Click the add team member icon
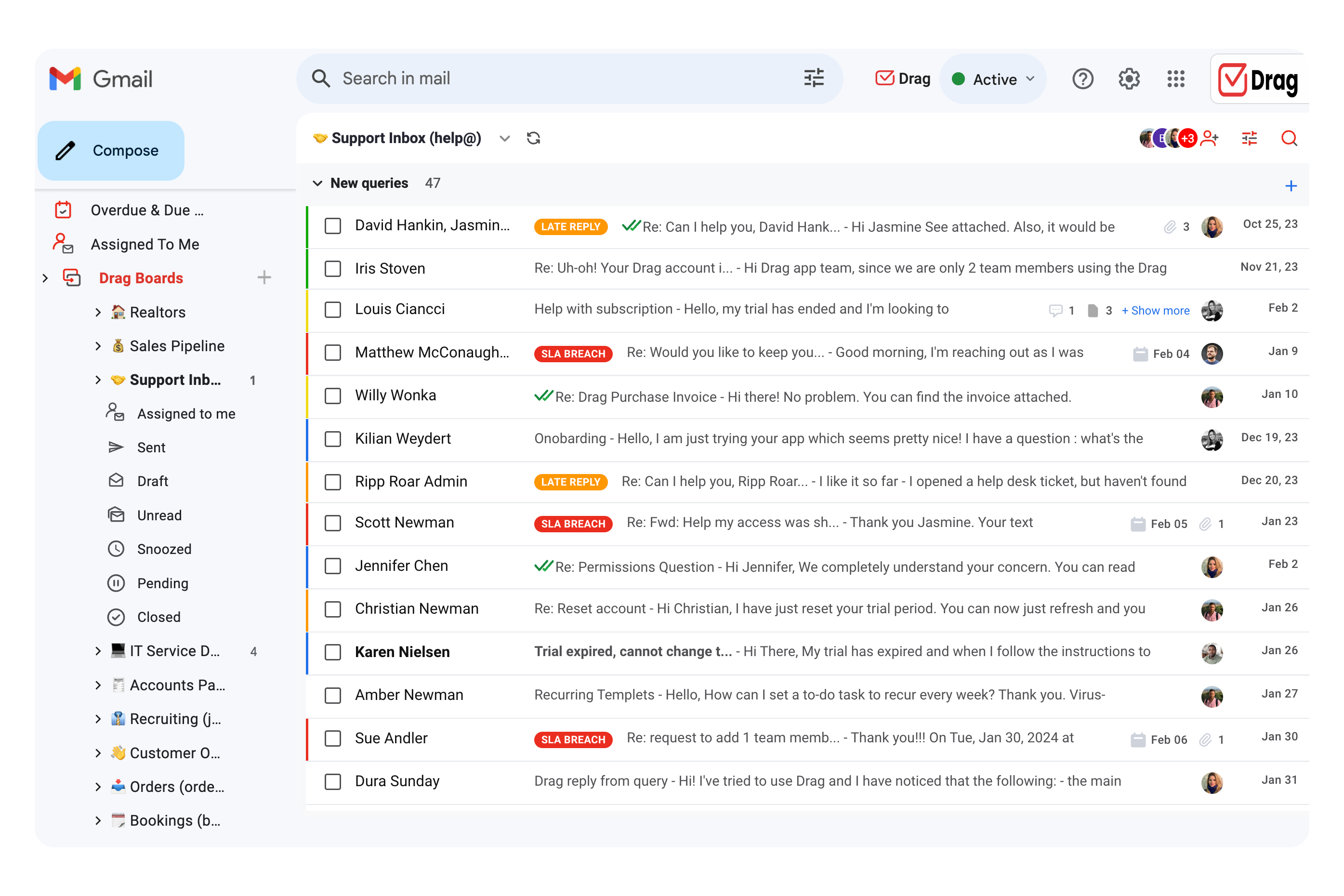The image size is (1344, 896). click(1209, 138)
